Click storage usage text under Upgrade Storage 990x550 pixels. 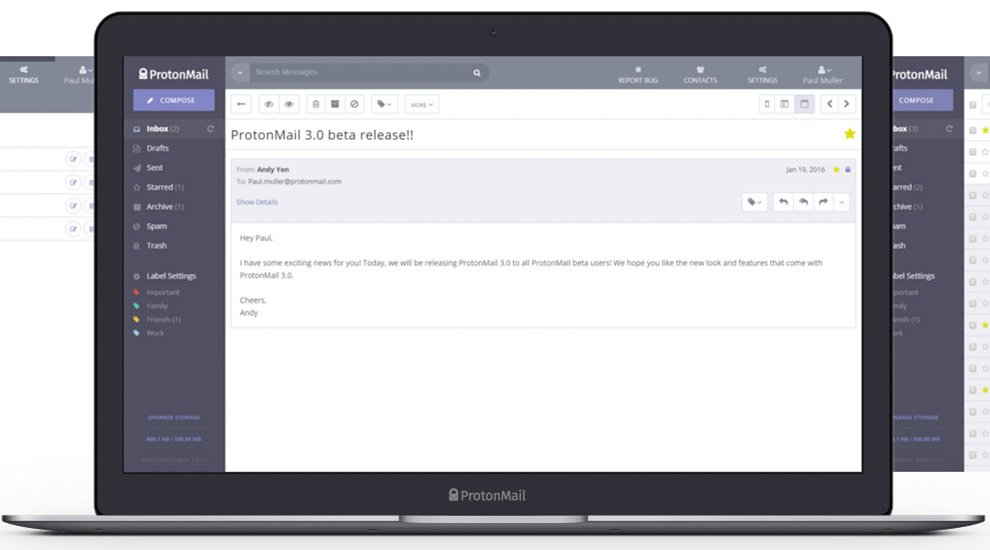pos(174,439)
